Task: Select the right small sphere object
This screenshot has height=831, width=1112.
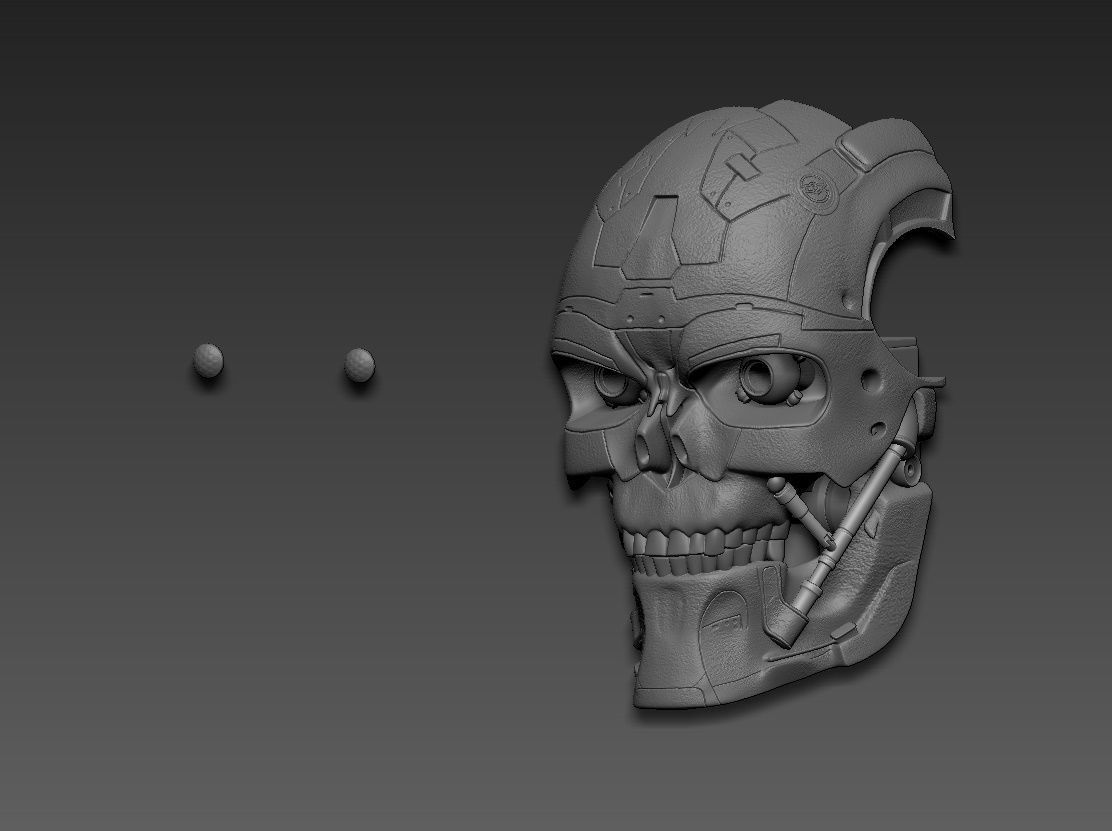Action: [x=360, y=365]
